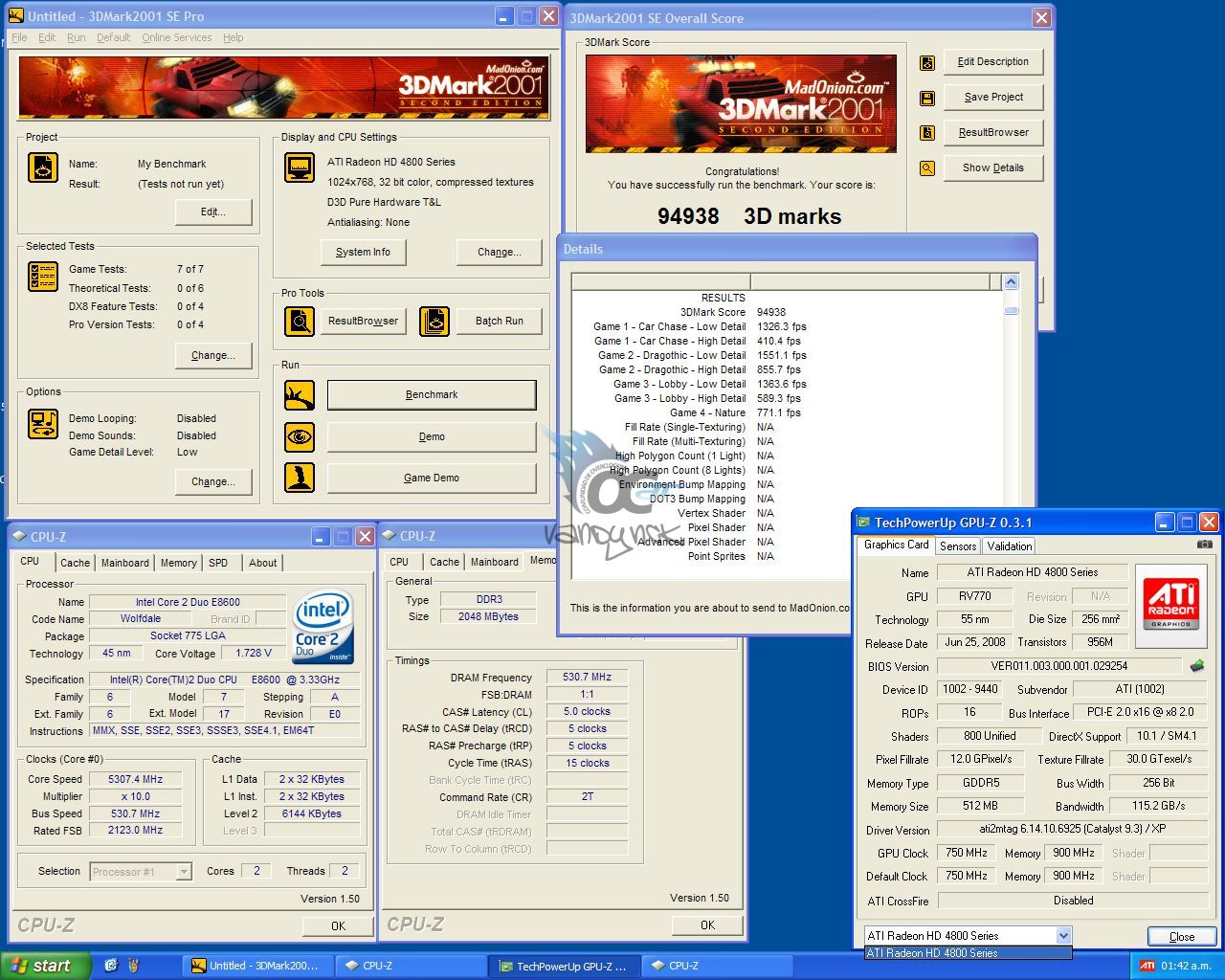Open the Cache tab in second CPU-Z window
1225x980 pixels.
[444, 562]
